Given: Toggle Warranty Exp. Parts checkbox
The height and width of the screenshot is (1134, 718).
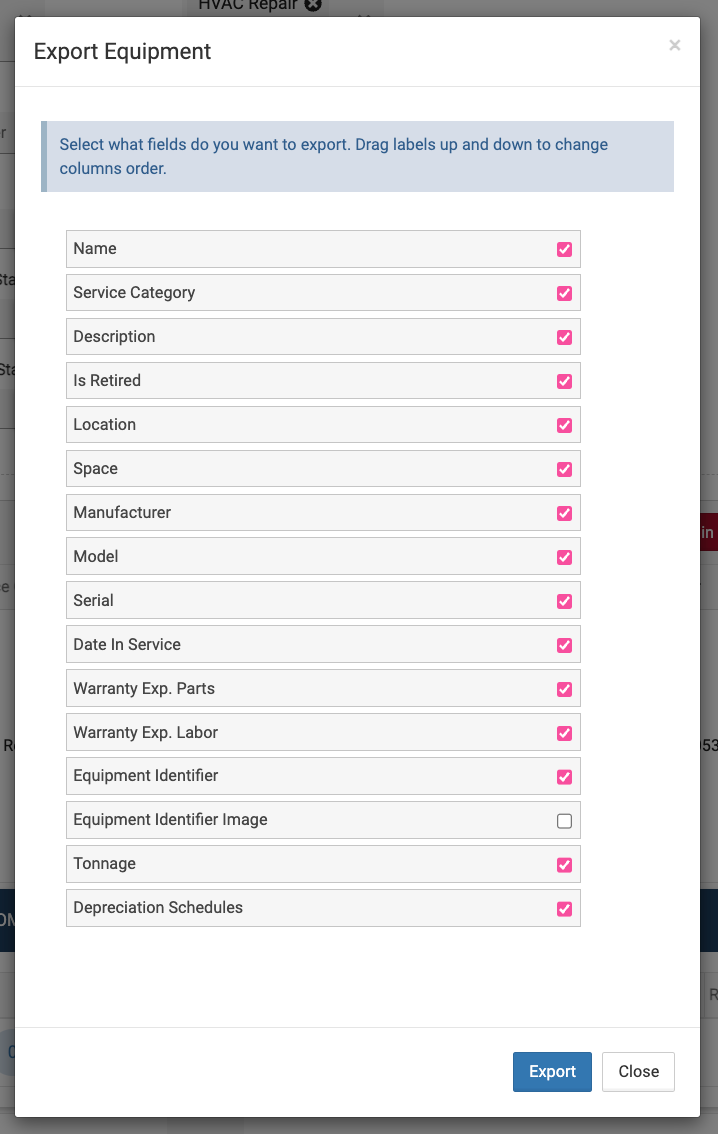Looking at the screenshot, I should tap(564, 689).
